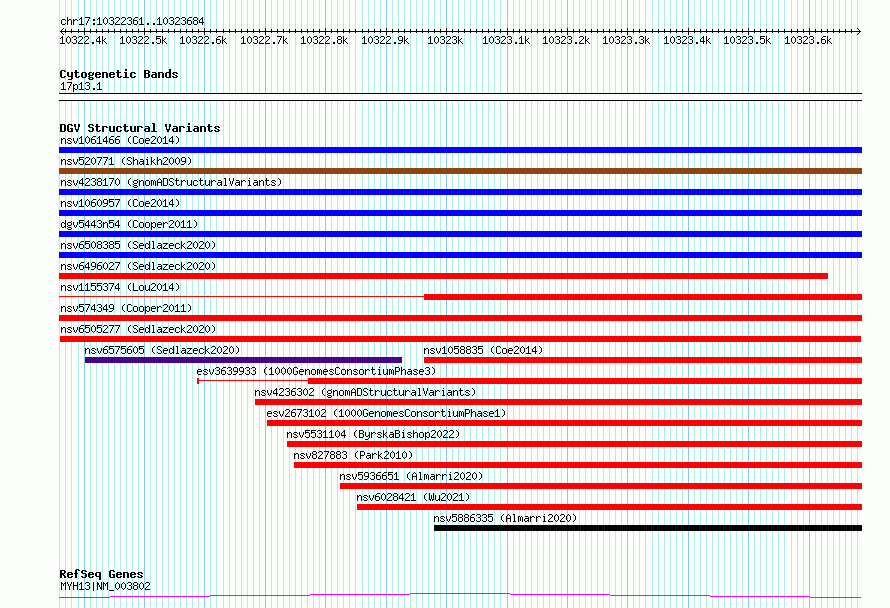890x608 pixels.
Task: Select the red nsv6505277 variant bar
Action: pos(460,339)
